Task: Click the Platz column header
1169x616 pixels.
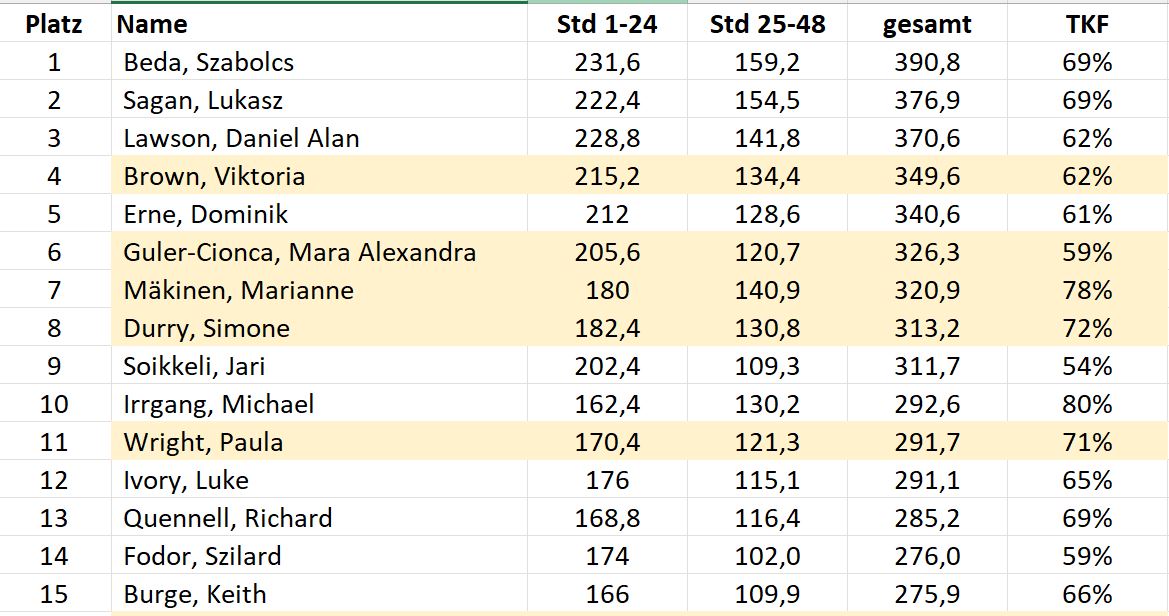Action: pos(54,24)
